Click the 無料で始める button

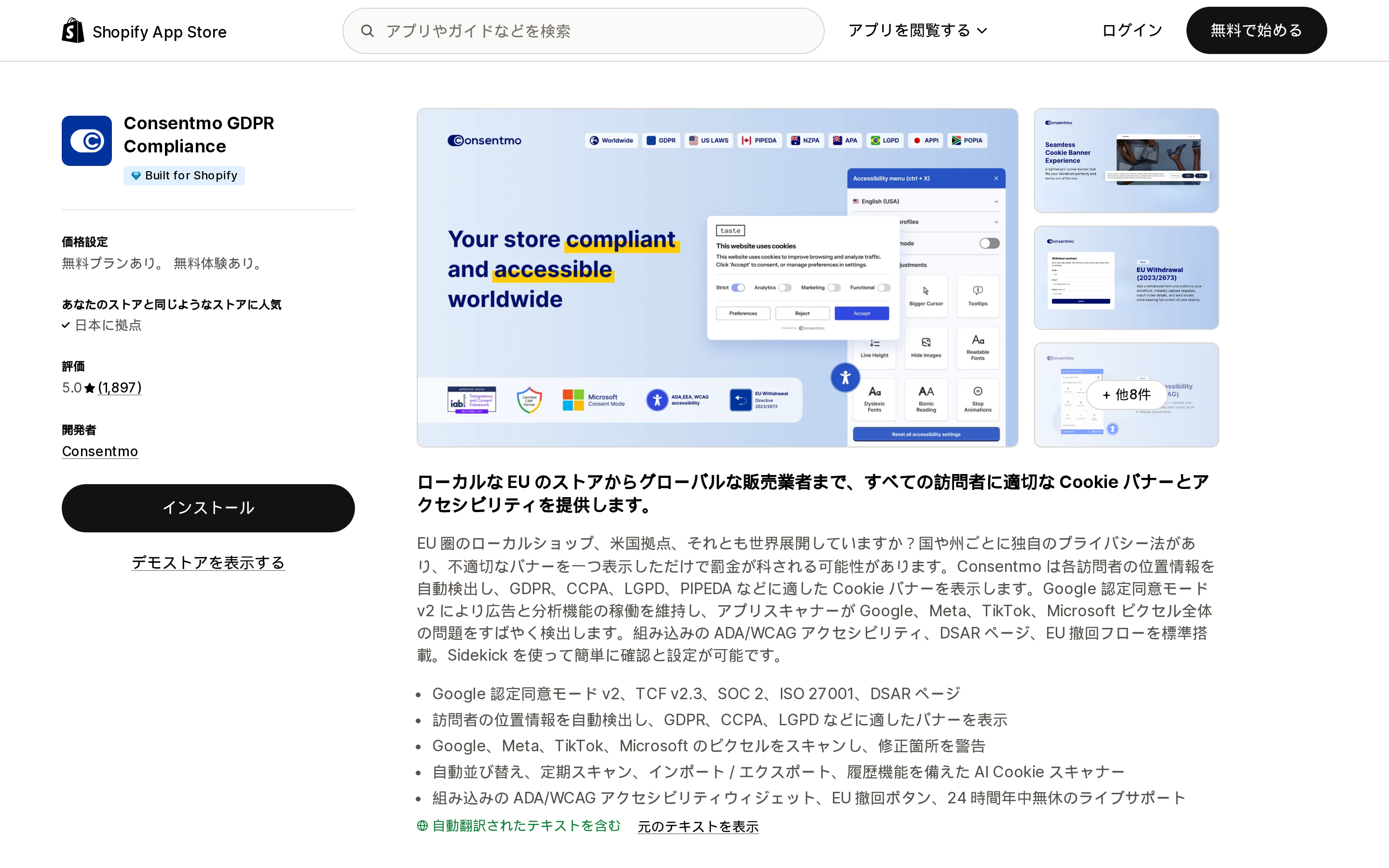1256,30
